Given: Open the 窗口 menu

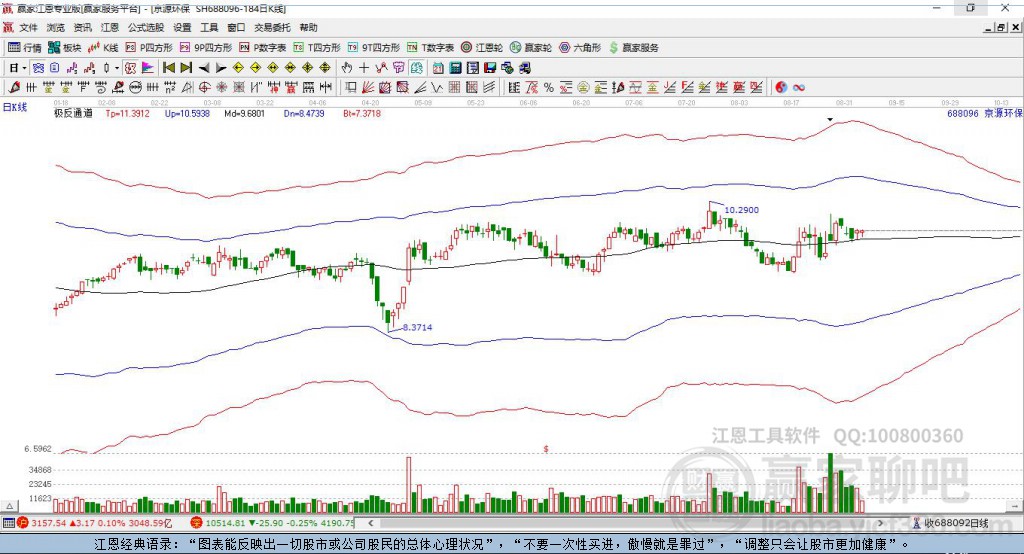Looking at the screenshot, I should 236,27.
